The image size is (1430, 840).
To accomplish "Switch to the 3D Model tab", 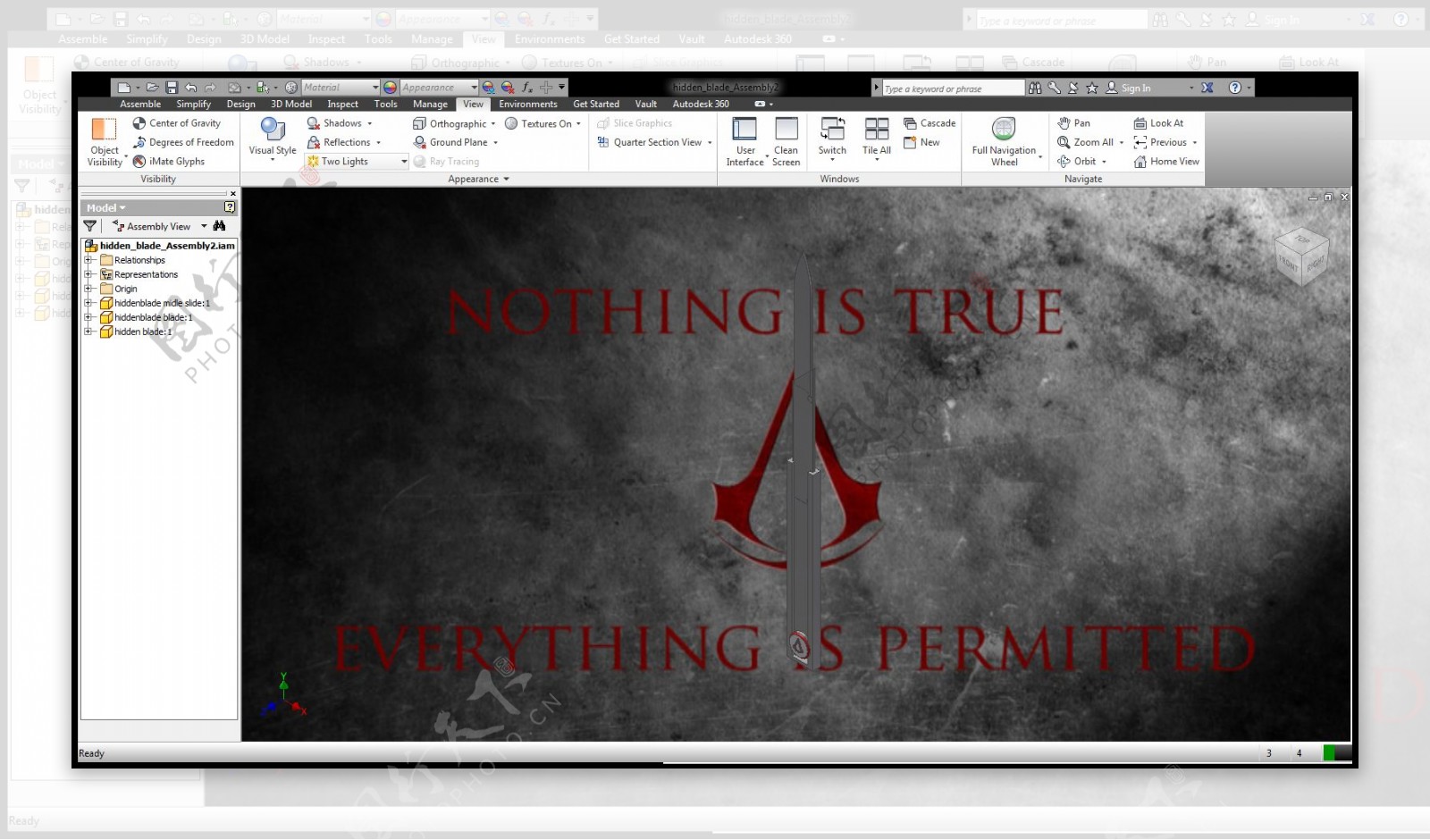I will click(291, 105).
